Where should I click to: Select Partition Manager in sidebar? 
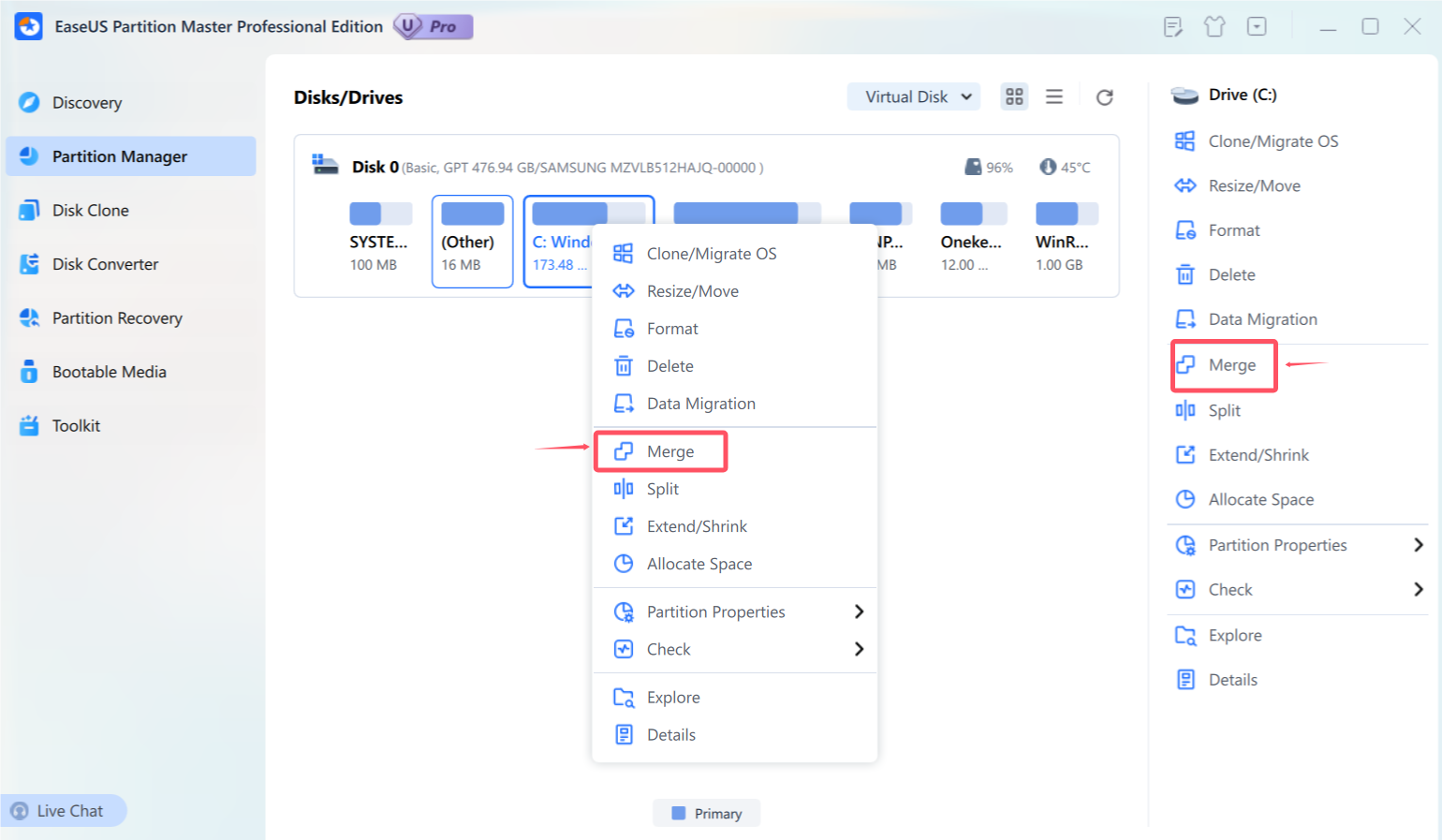130,156
